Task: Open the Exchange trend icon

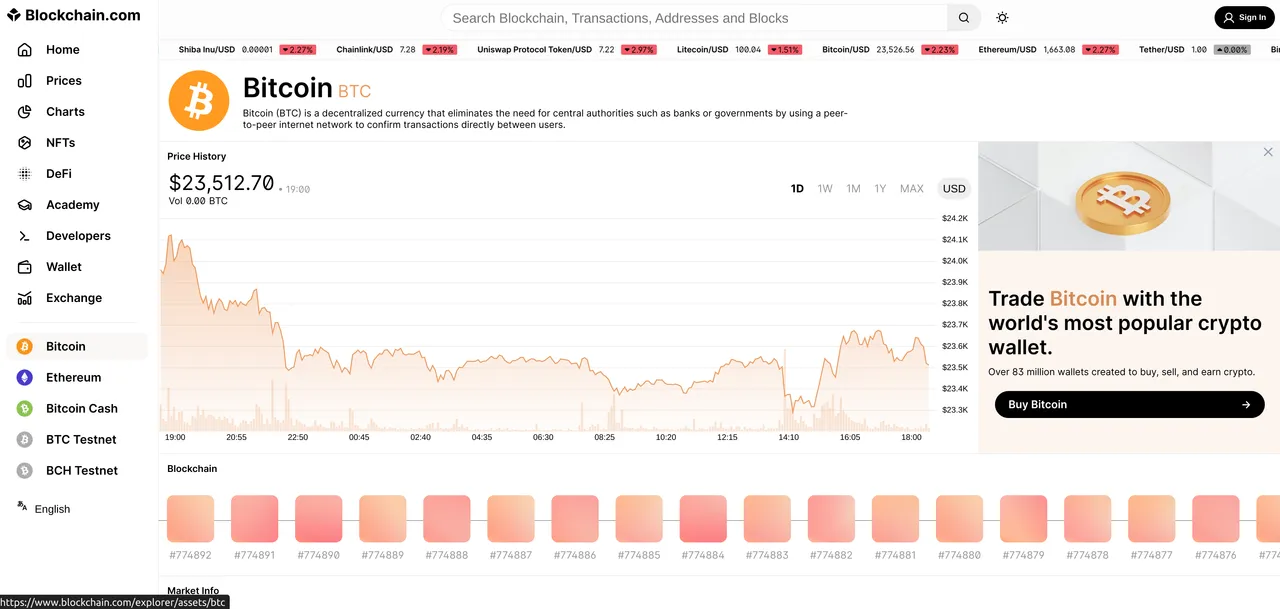Action: (x=25, y=298)
